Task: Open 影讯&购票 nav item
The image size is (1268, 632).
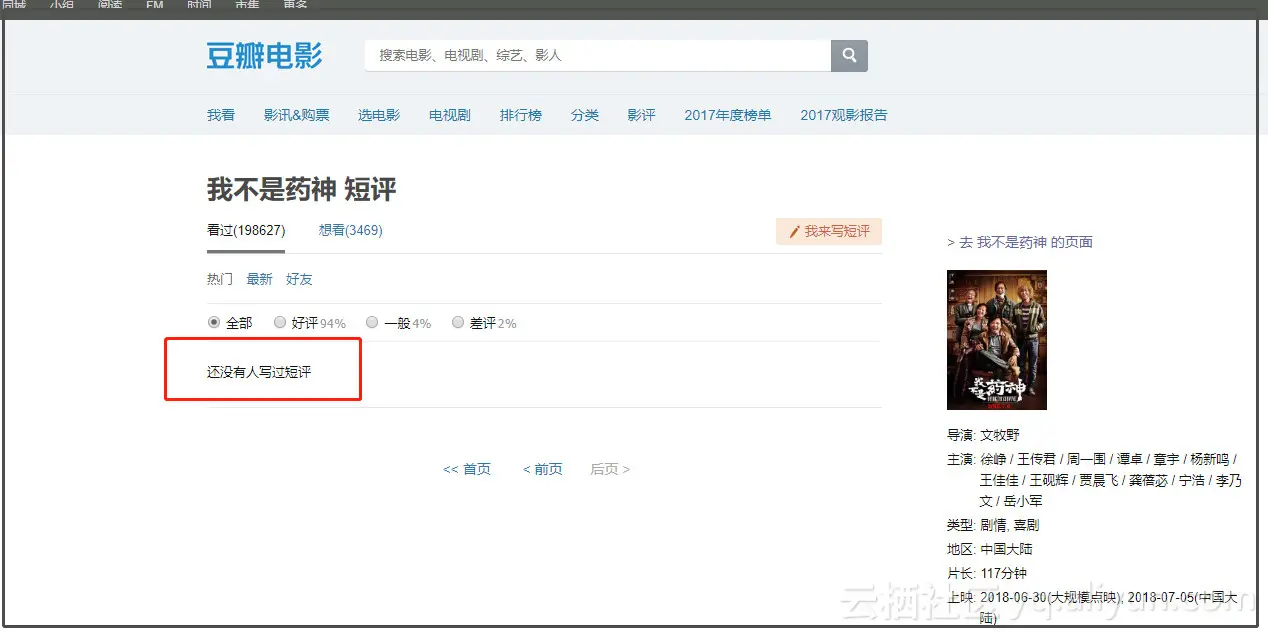Action: (x=296, y=115)
